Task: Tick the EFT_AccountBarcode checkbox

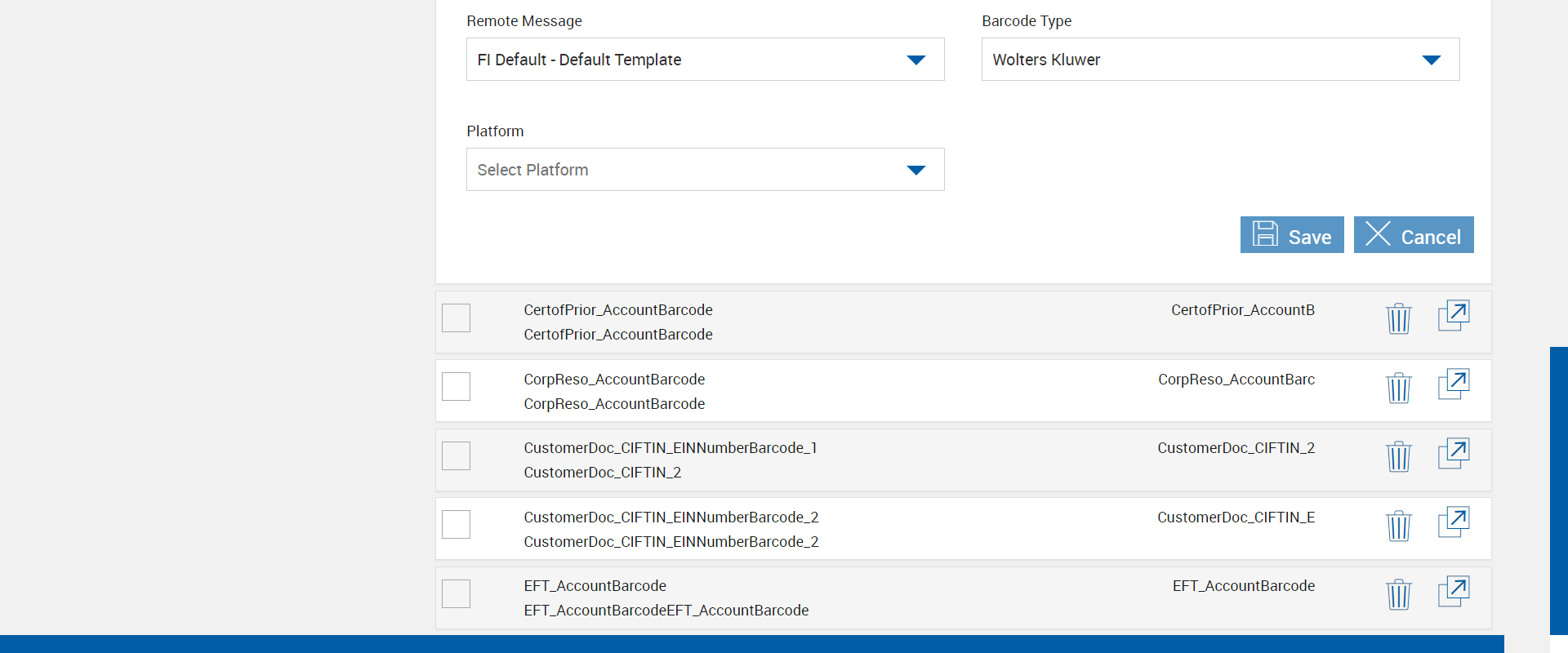Action: pyautogui.click(x=456, y=593)
